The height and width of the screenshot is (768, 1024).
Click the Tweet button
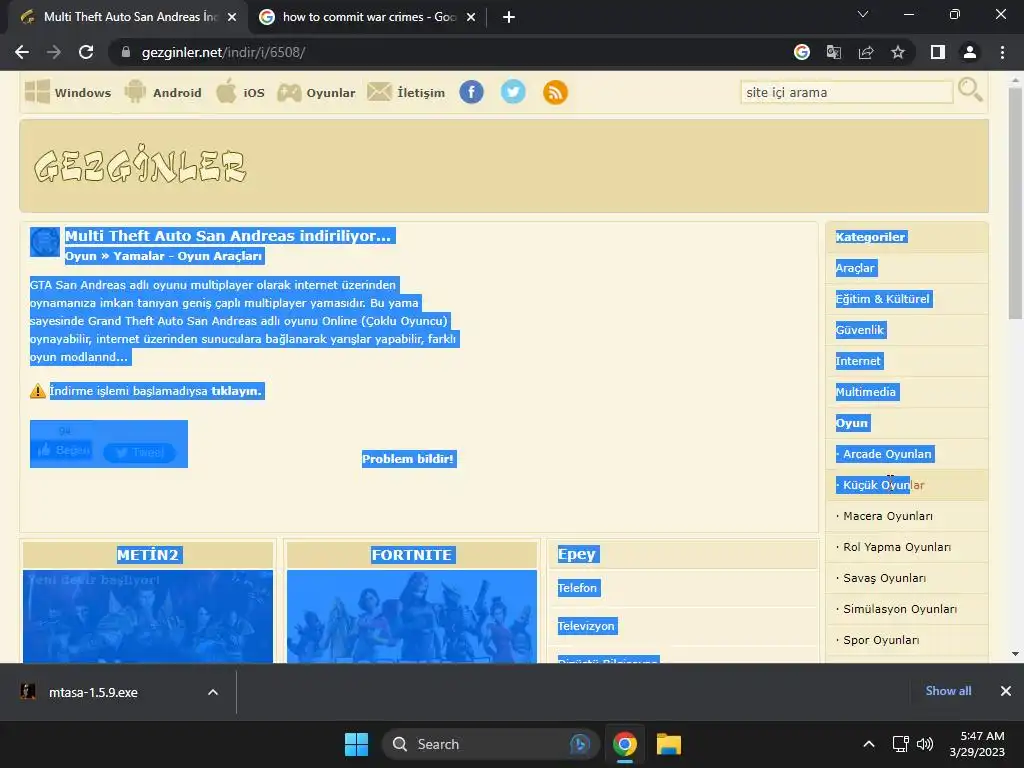pos(139,452)
